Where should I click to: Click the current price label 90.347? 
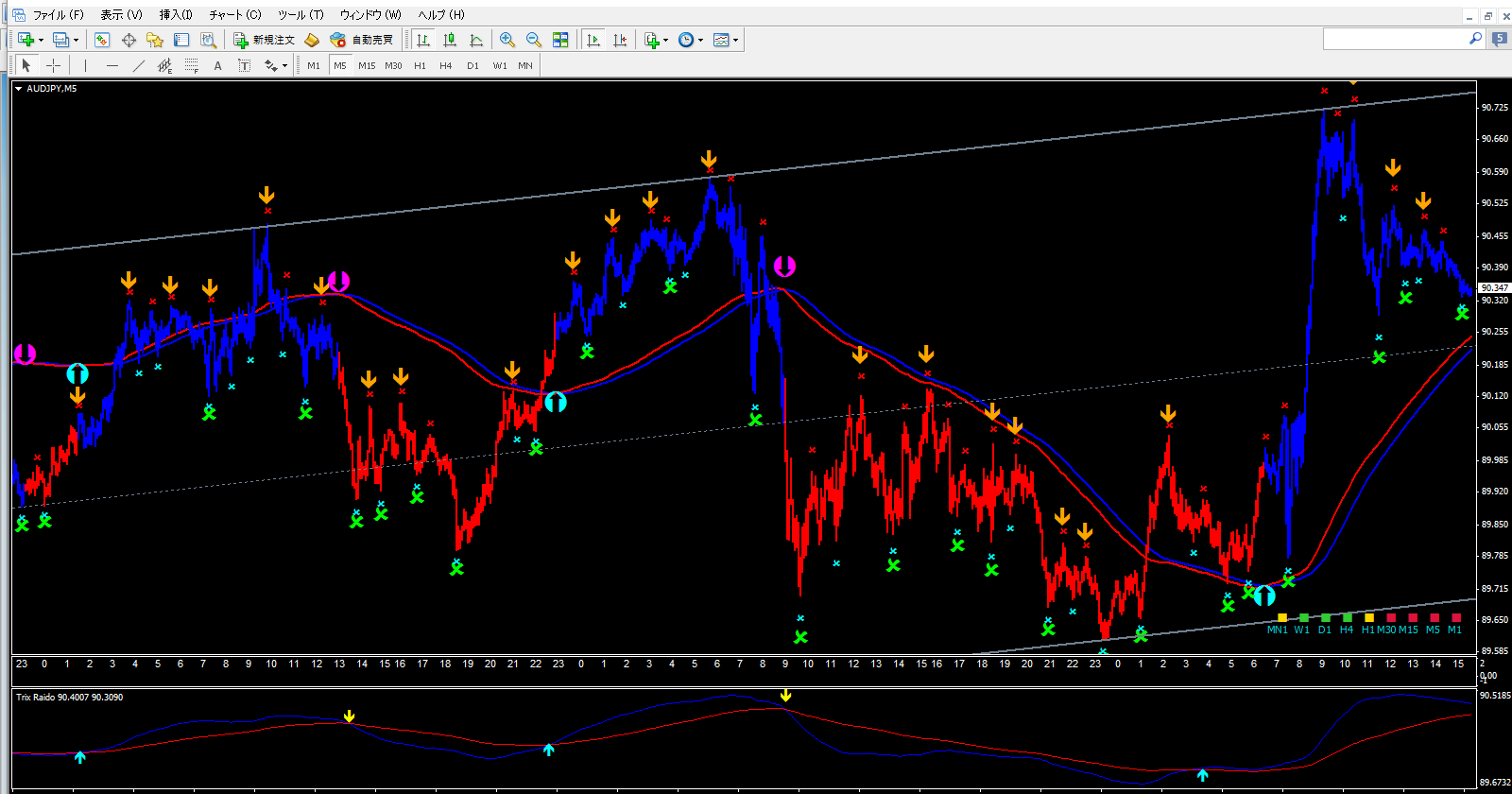coord(1493,287)
